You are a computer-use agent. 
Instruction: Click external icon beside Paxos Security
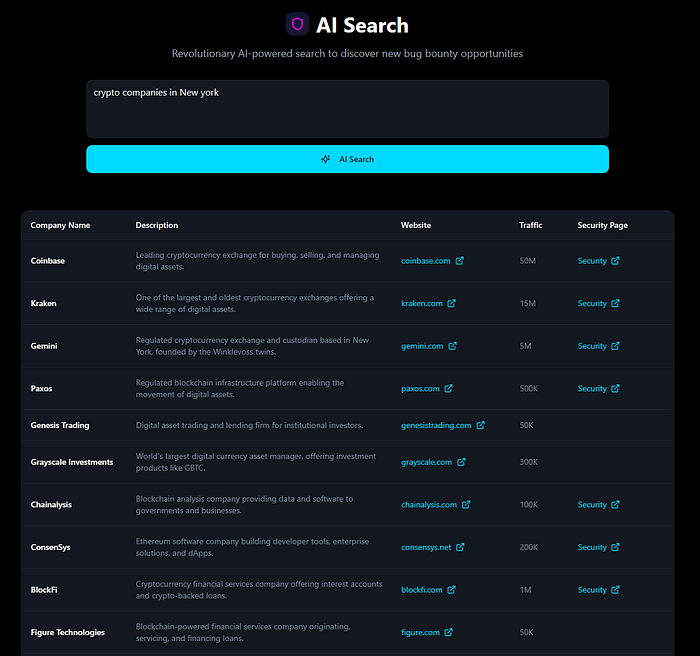pyautogui.click(x=615, y=389)
